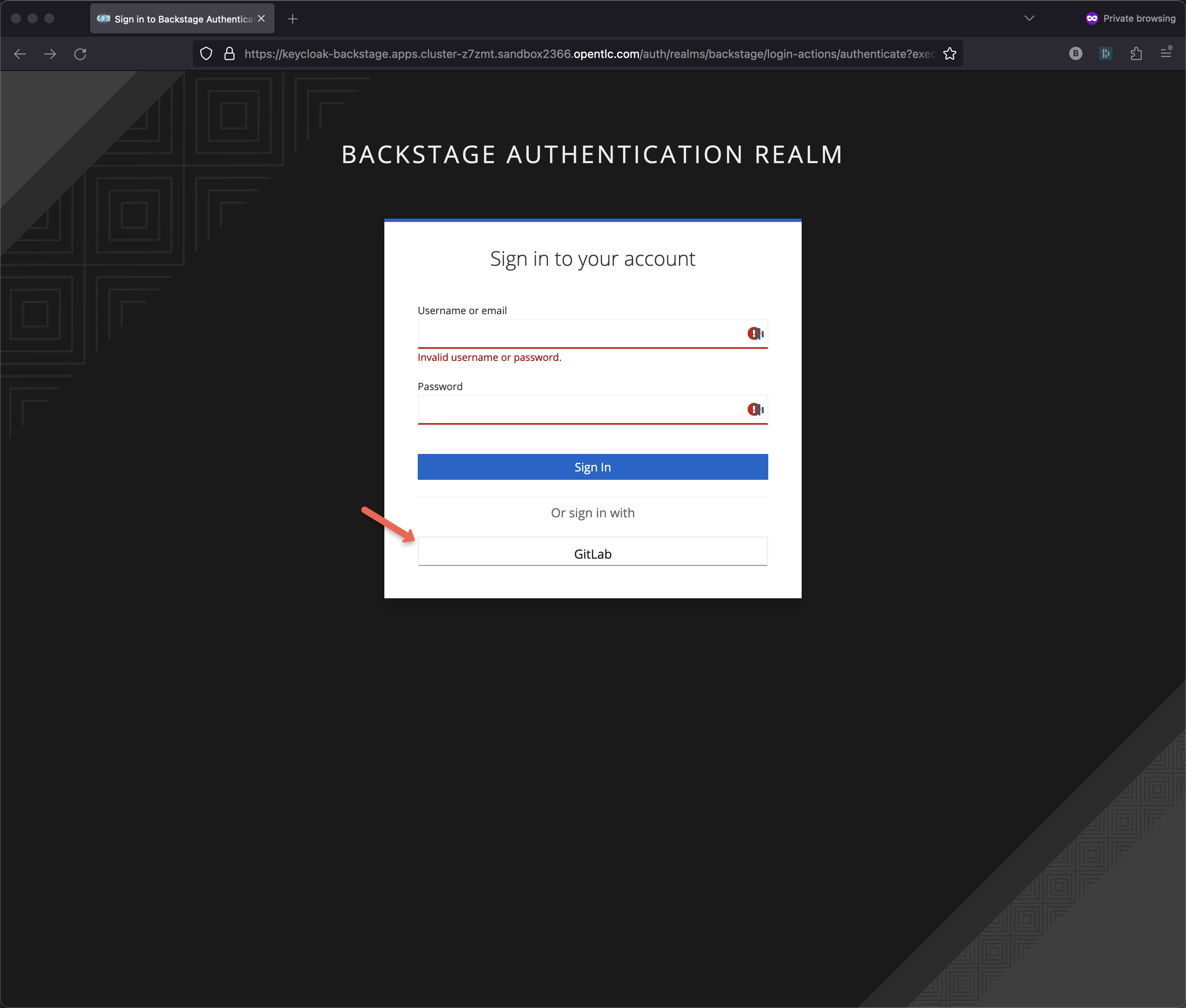
Task: Click the padlock site security icon
Action: point(229,54)
